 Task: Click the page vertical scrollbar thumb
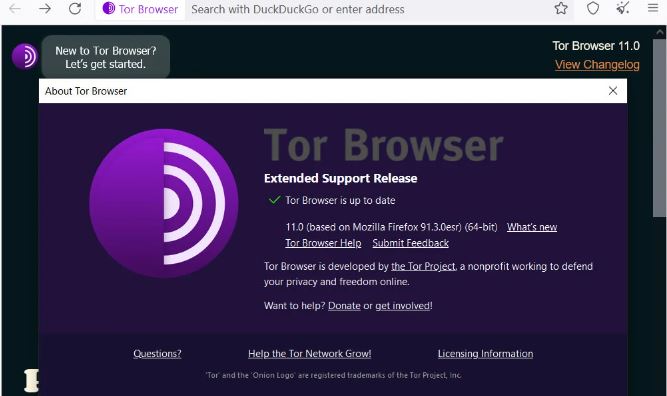click(x=659, y=128)
